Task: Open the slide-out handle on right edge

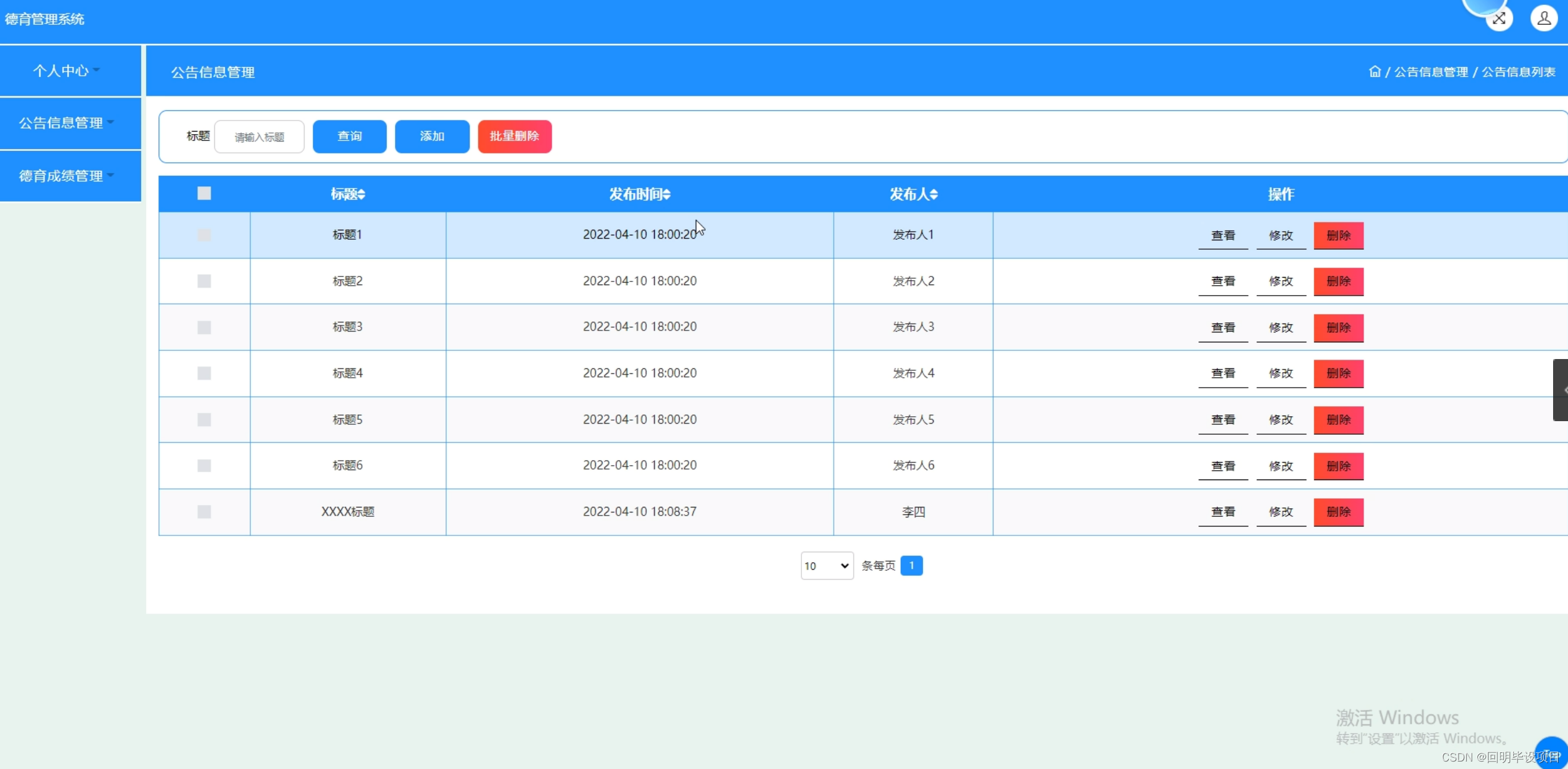Action: pyautogui.click(x=1561, y=389)
